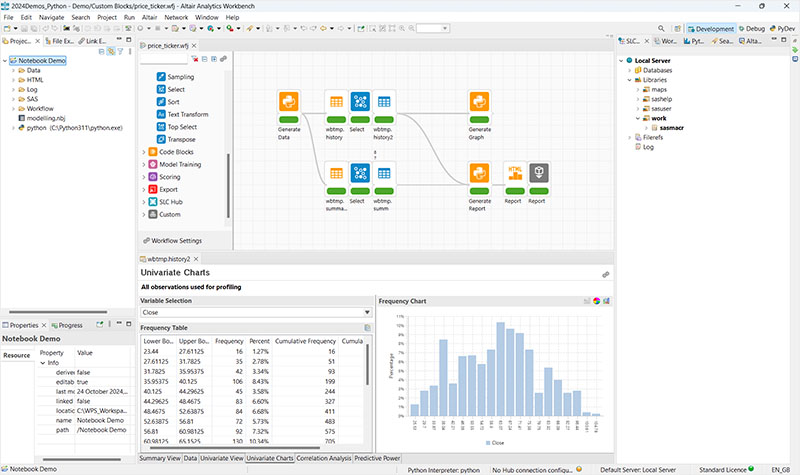Click the Transpose block icon
The width and height of the screenshot is (800, 475).
[162, 139]
